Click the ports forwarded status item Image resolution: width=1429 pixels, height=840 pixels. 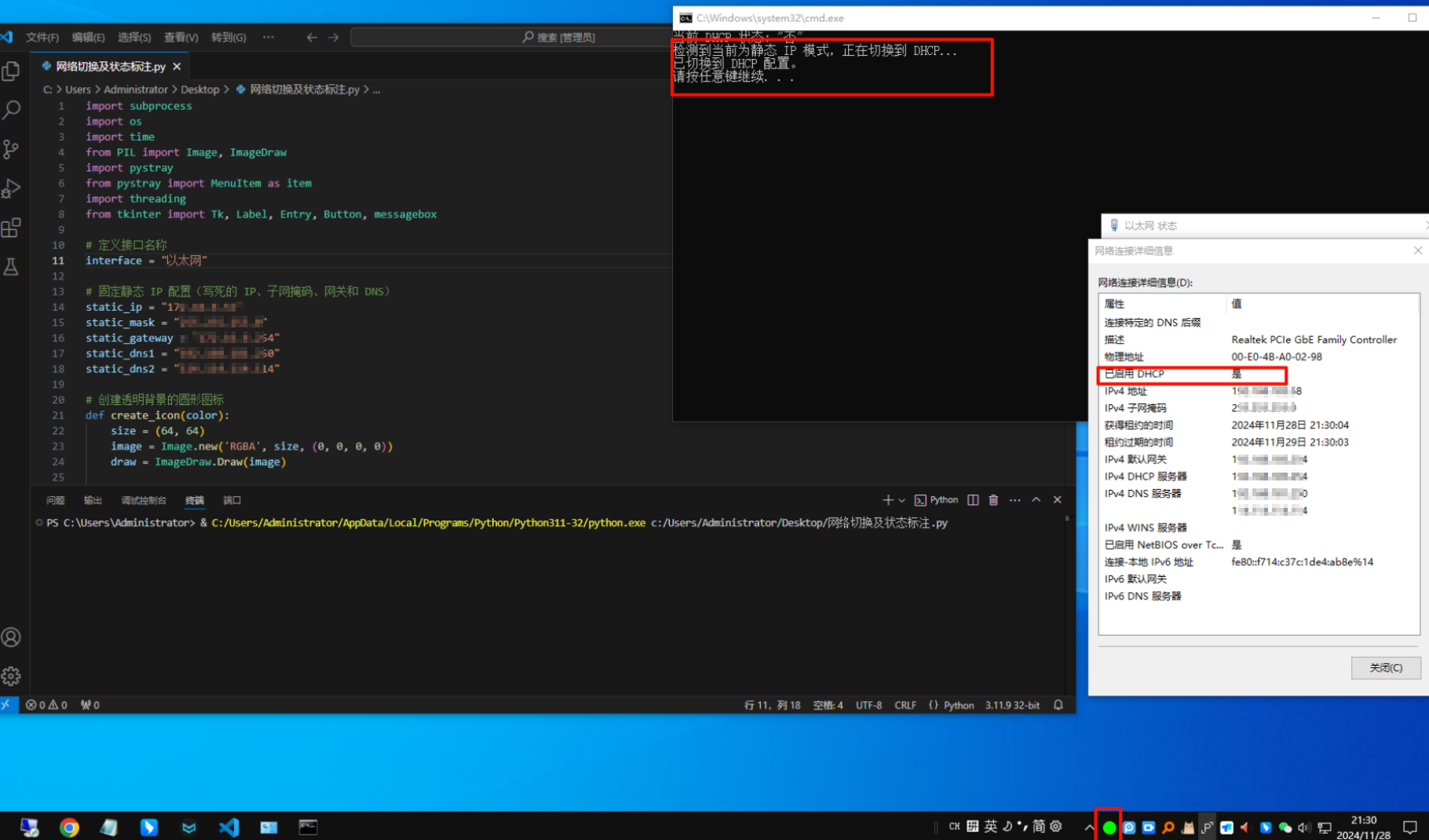click(90, 705)
